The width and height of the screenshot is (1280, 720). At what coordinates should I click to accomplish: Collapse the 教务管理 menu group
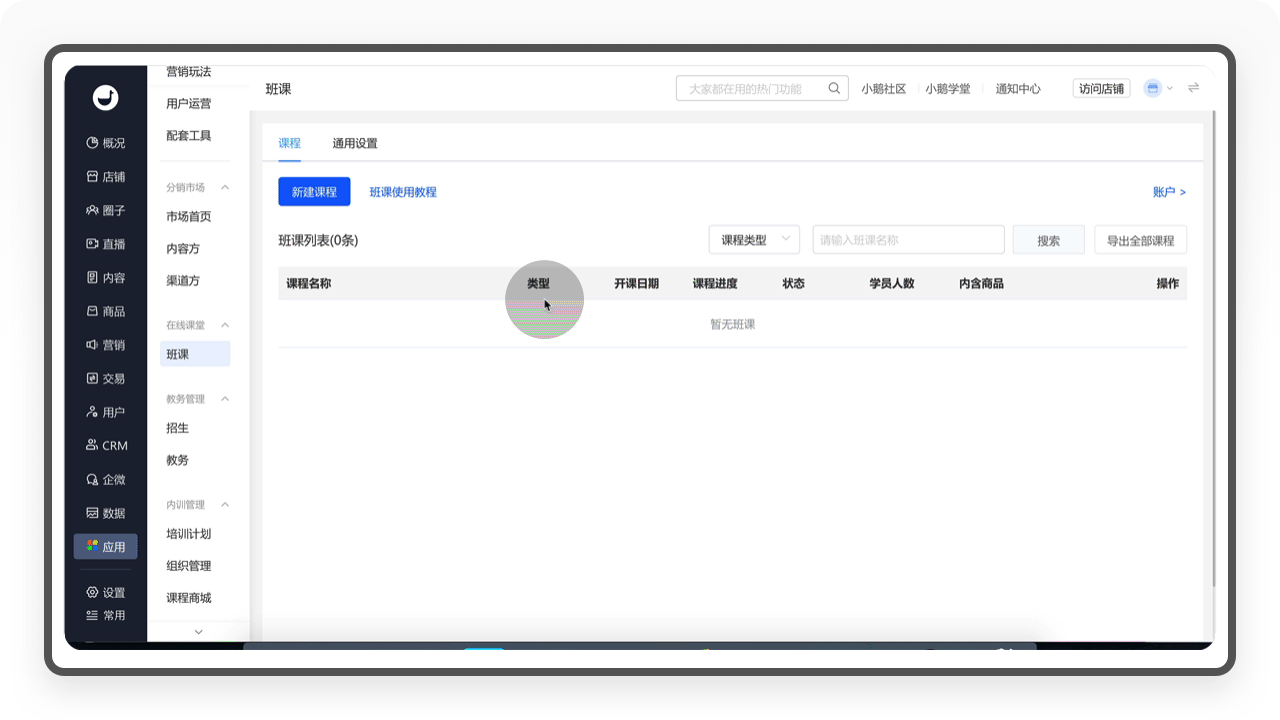click(225, 399)
